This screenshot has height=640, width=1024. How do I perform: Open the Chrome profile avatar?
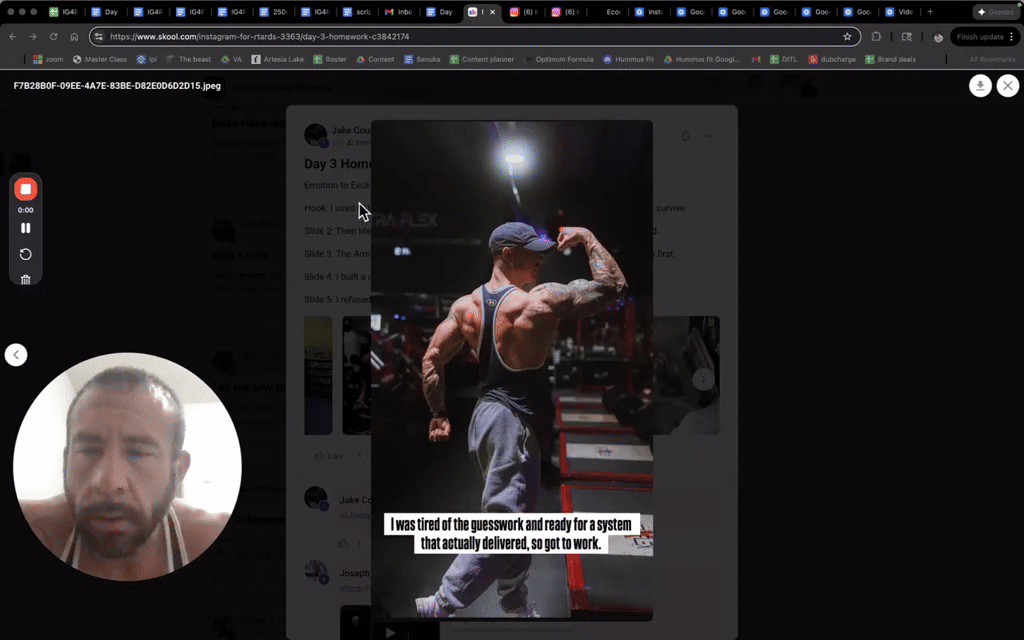coord(938,37)
